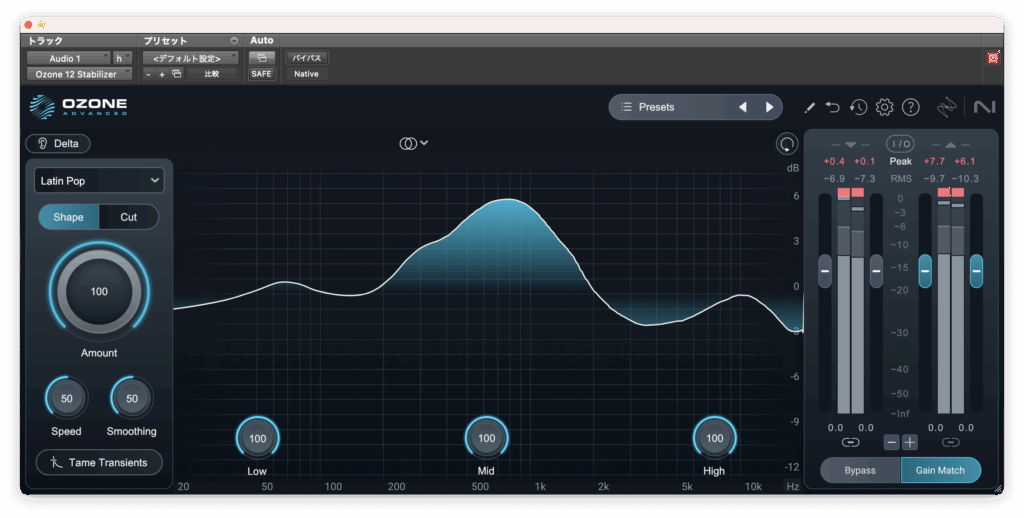Click the undo arrow icon
Screen dimensions: 1024x518
tap(832, 107)
